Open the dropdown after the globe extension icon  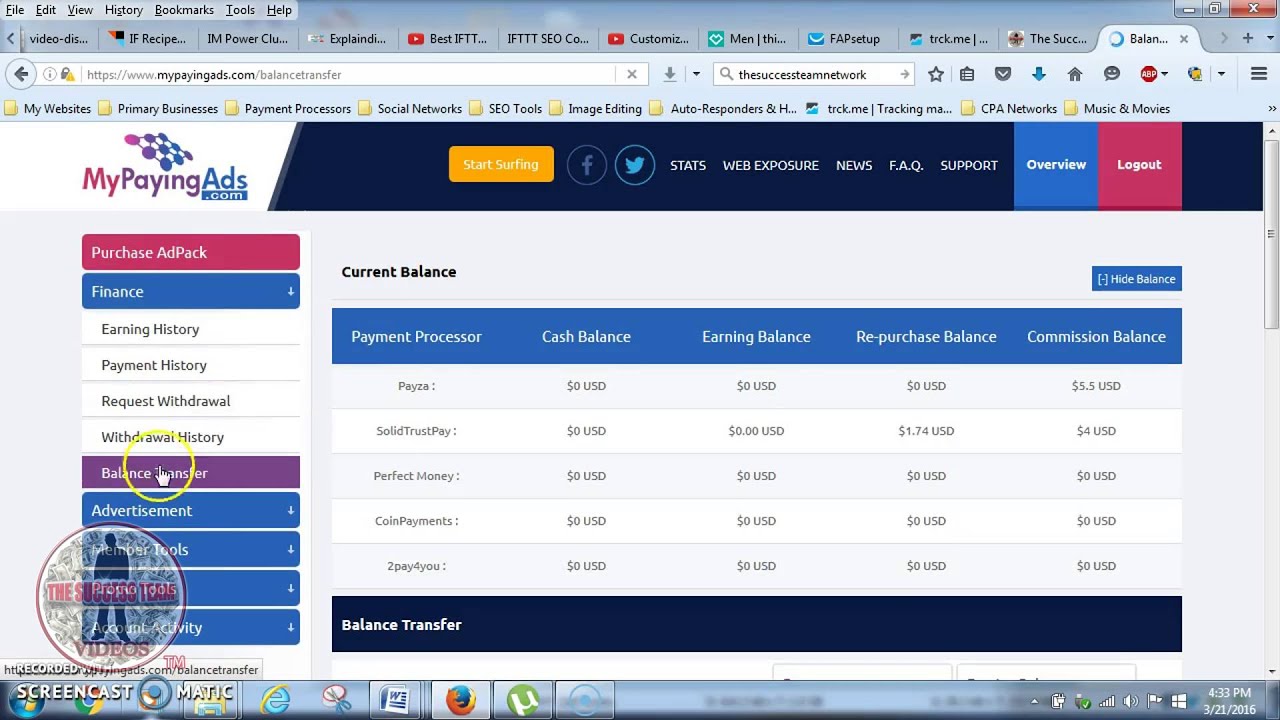point(1221,74)
